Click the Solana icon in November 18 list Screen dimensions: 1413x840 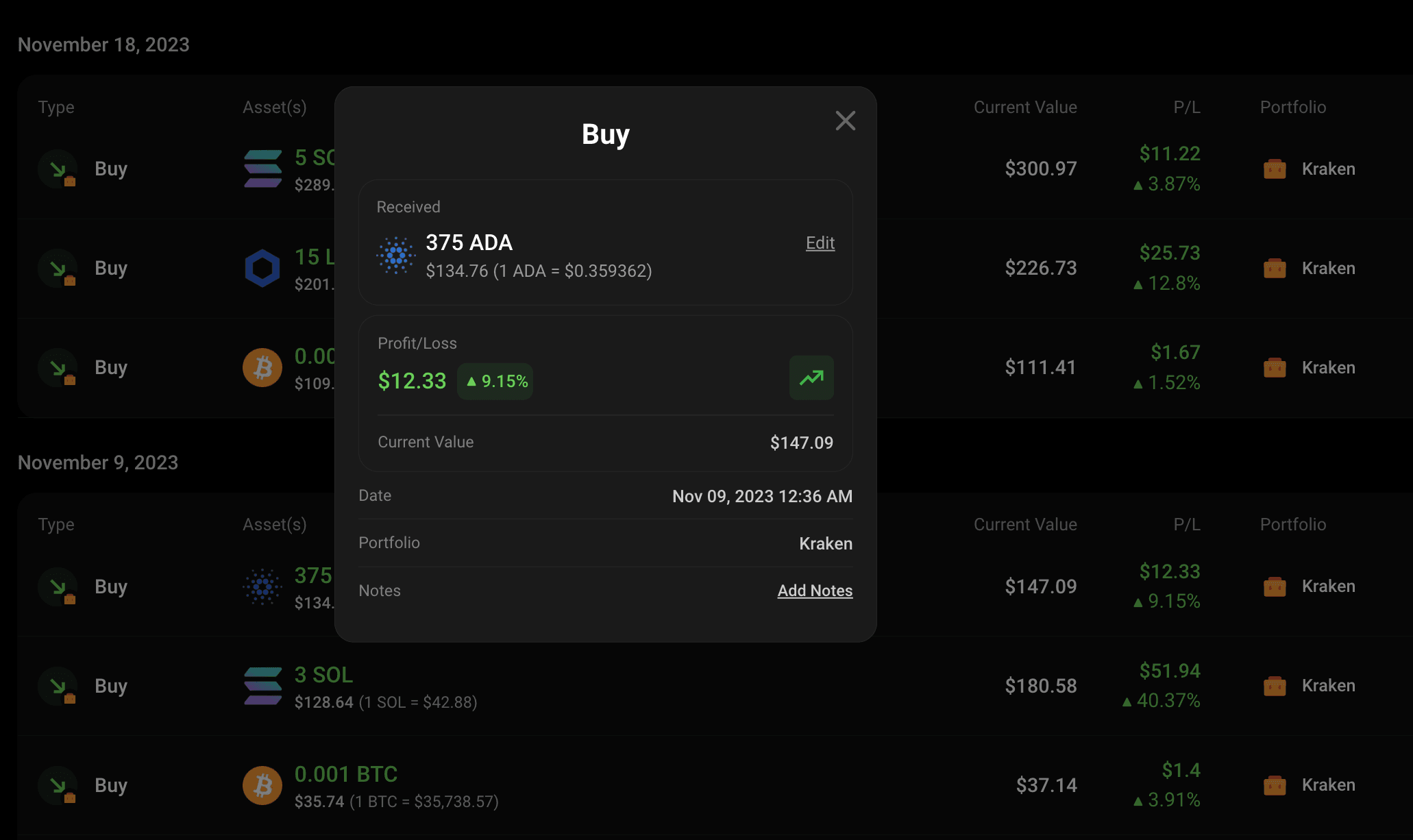pyautogui.click(x=262, y=169)
